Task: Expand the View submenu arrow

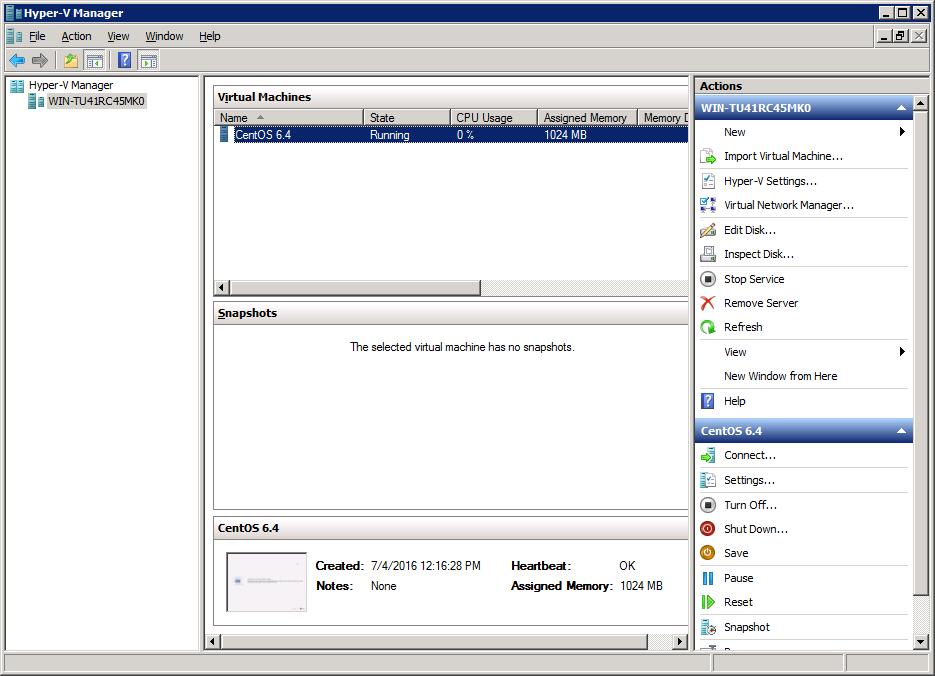Action: tap(901, 352)
